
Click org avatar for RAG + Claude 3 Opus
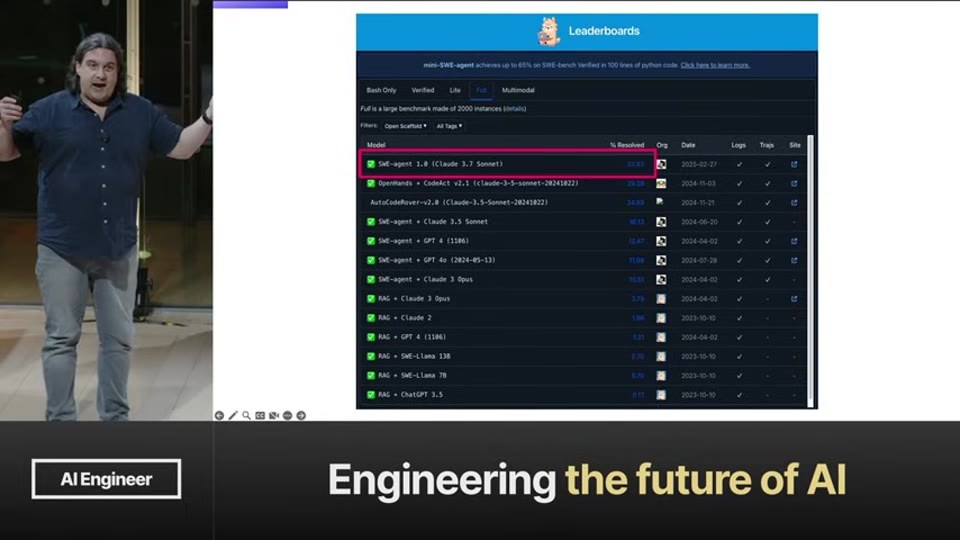(661, 299)
